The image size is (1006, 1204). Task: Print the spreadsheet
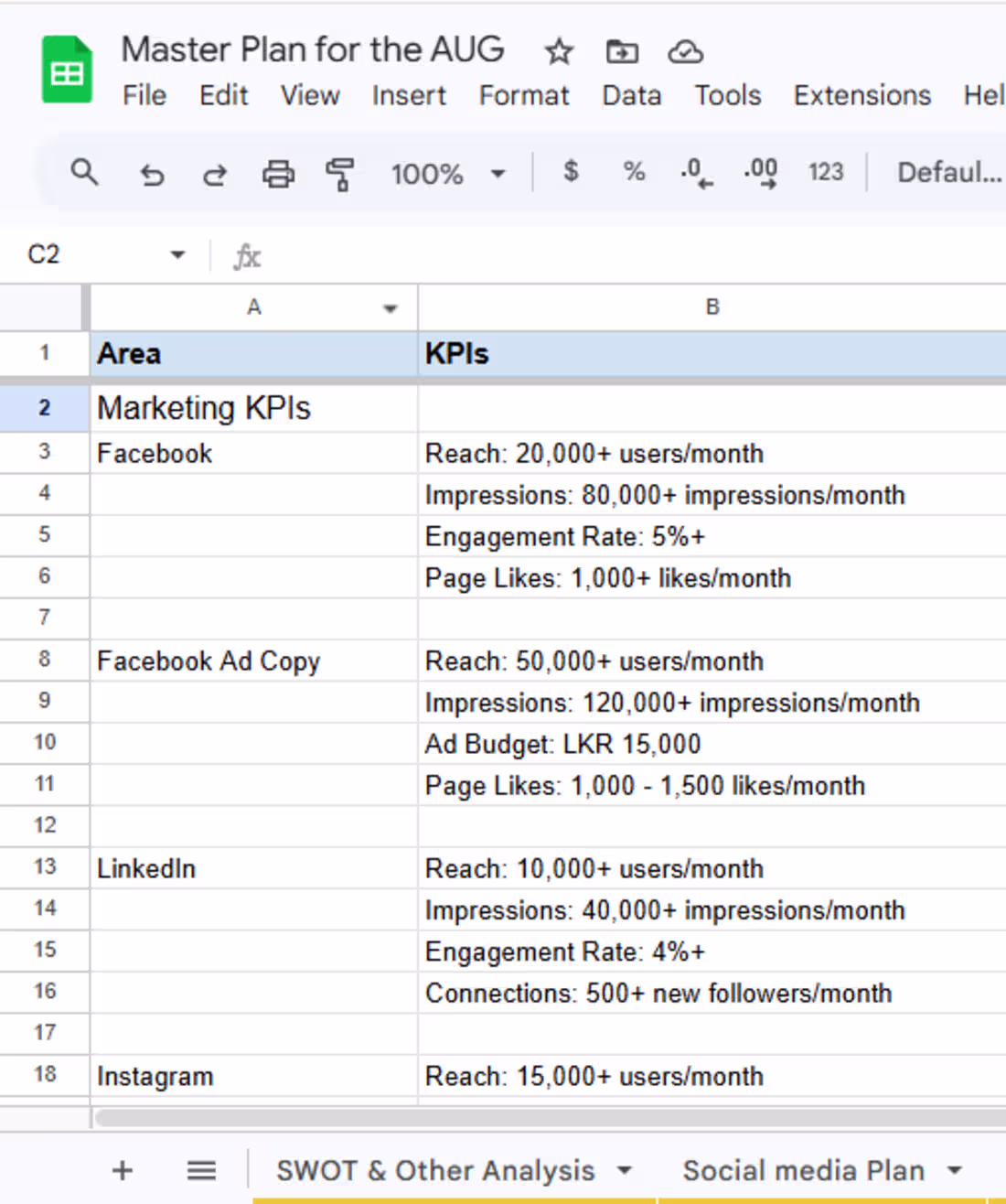pos(278,173)
